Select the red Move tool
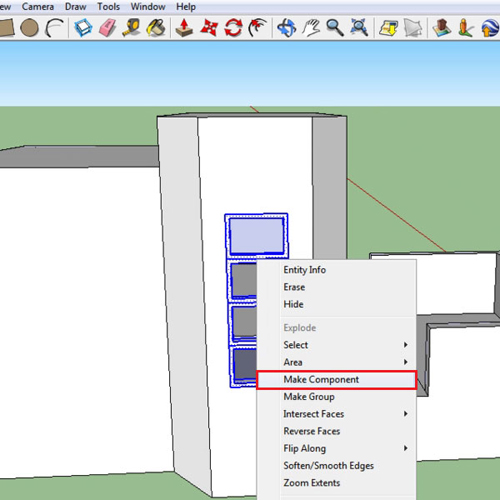 point(209,28)
